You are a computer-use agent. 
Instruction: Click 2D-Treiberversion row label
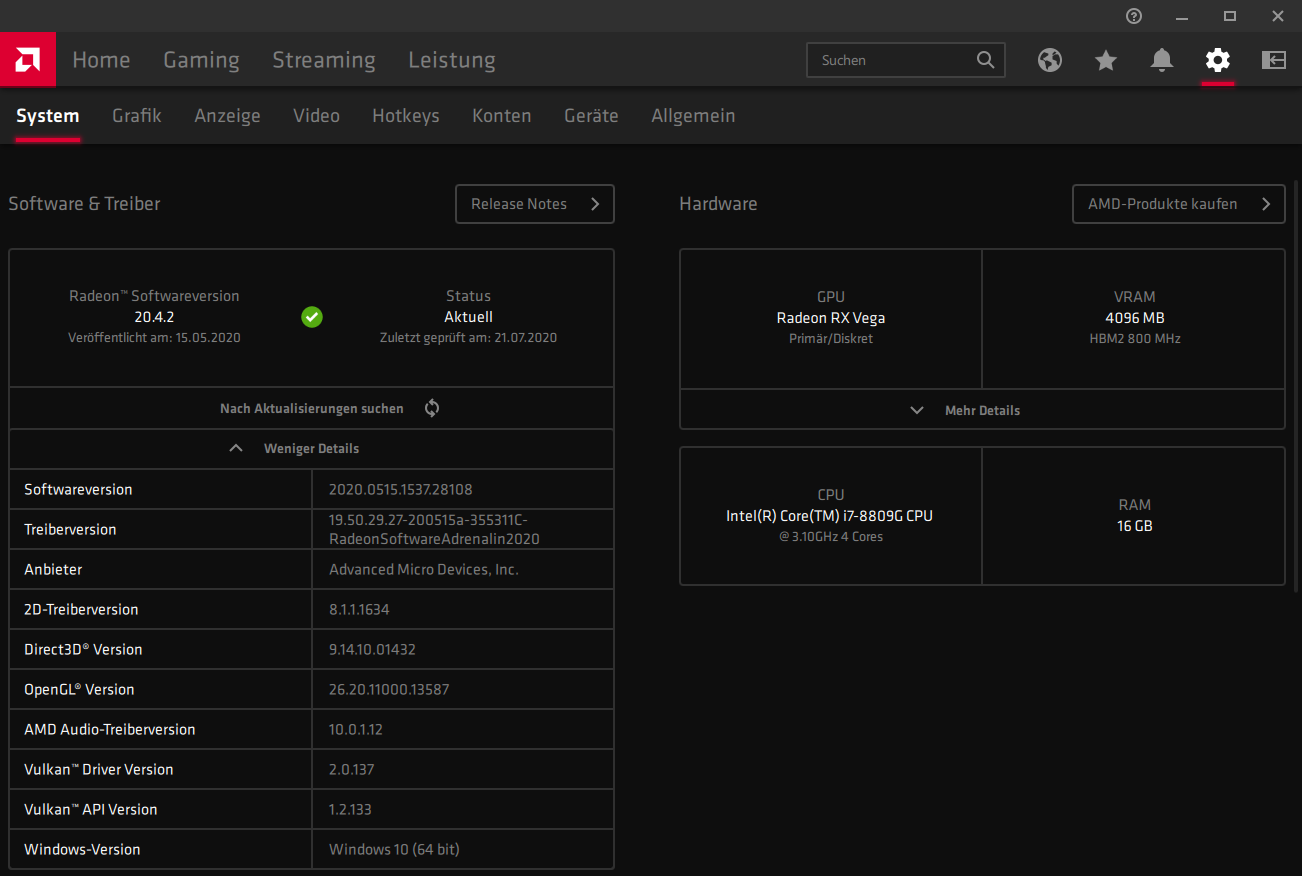pos(81,609)
